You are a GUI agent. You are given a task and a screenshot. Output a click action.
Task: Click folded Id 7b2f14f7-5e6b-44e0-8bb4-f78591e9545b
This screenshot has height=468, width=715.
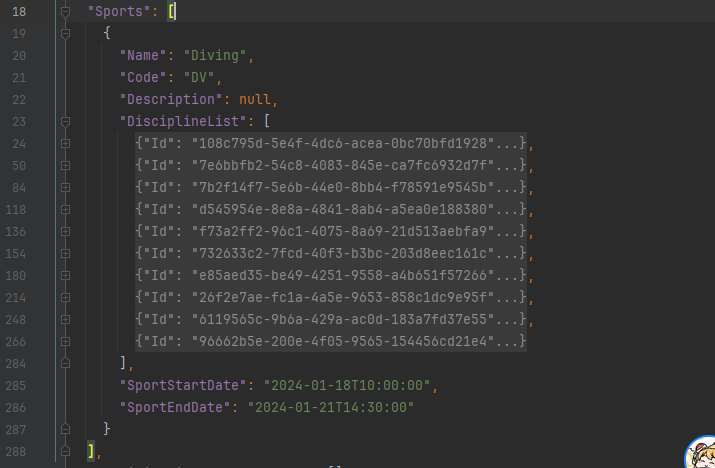pos(331,187)
